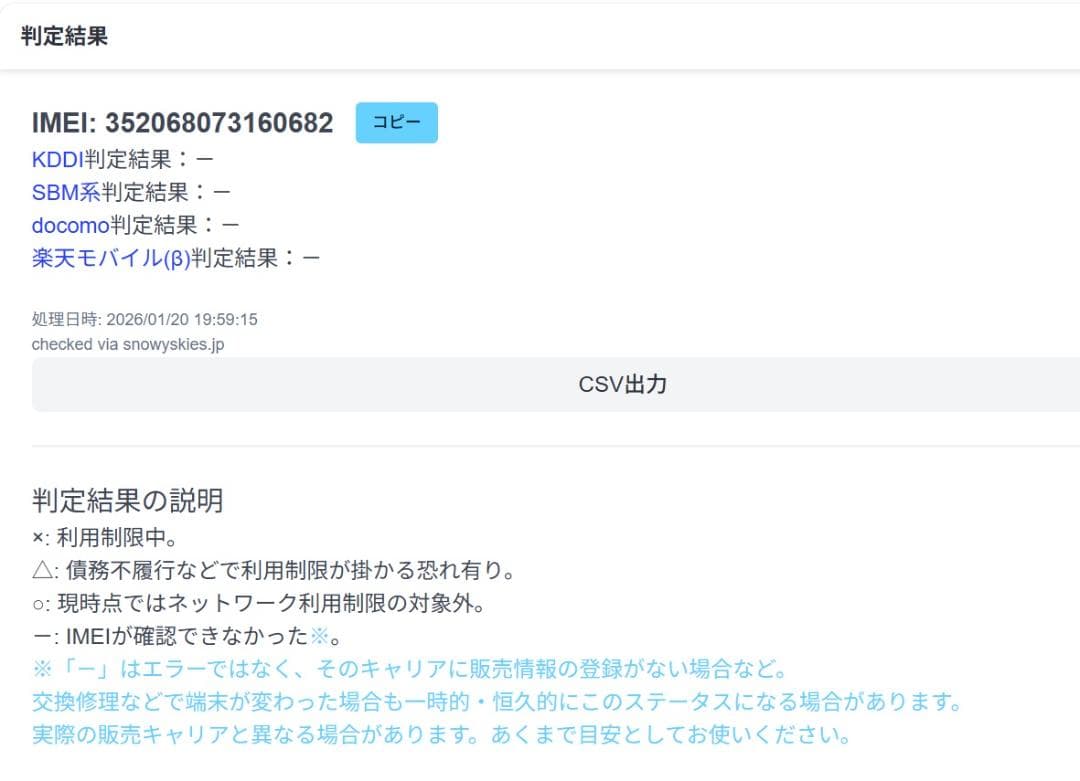Click the 処理日時 2026/01/20 19:59:15 timestamp
The image size is (1080, 781).
click(145, 320)
